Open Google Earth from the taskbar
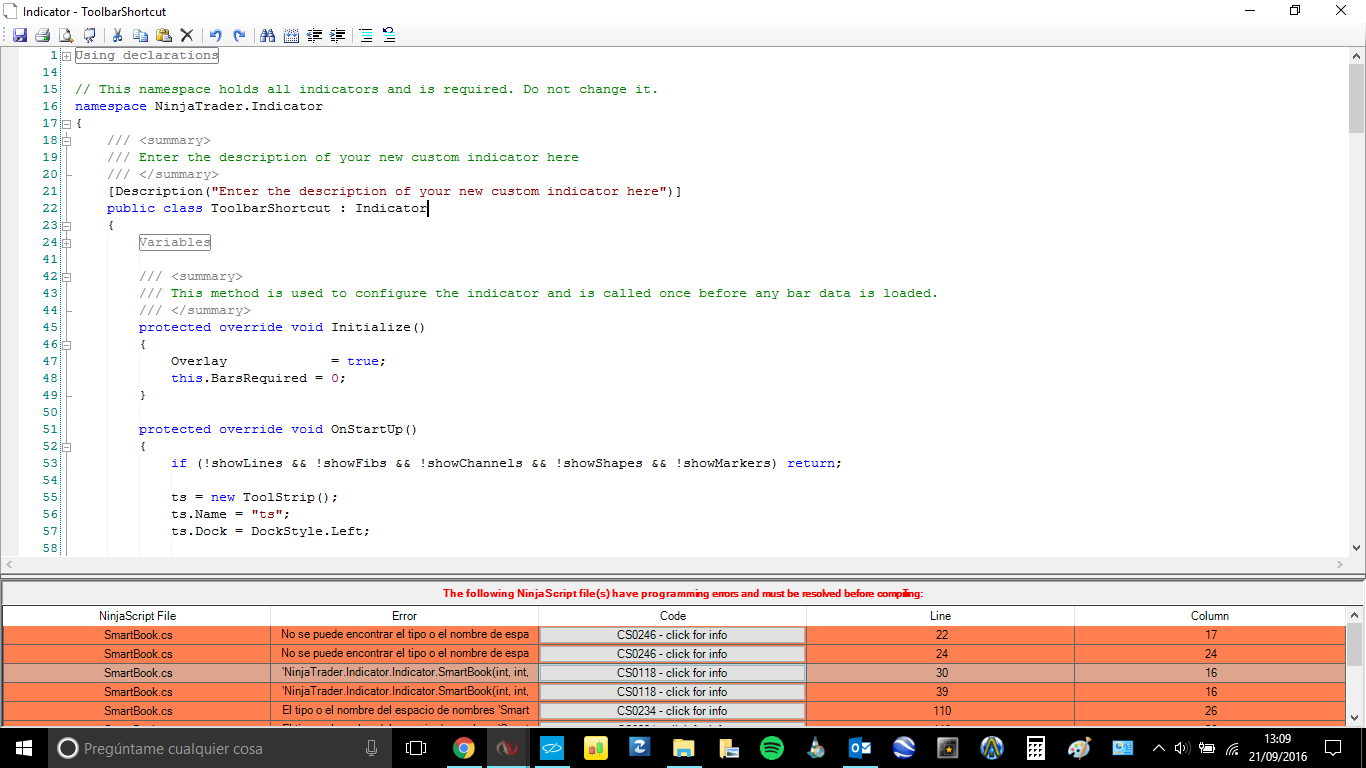This screenshot has width=1366, height=768. (903, 747)
